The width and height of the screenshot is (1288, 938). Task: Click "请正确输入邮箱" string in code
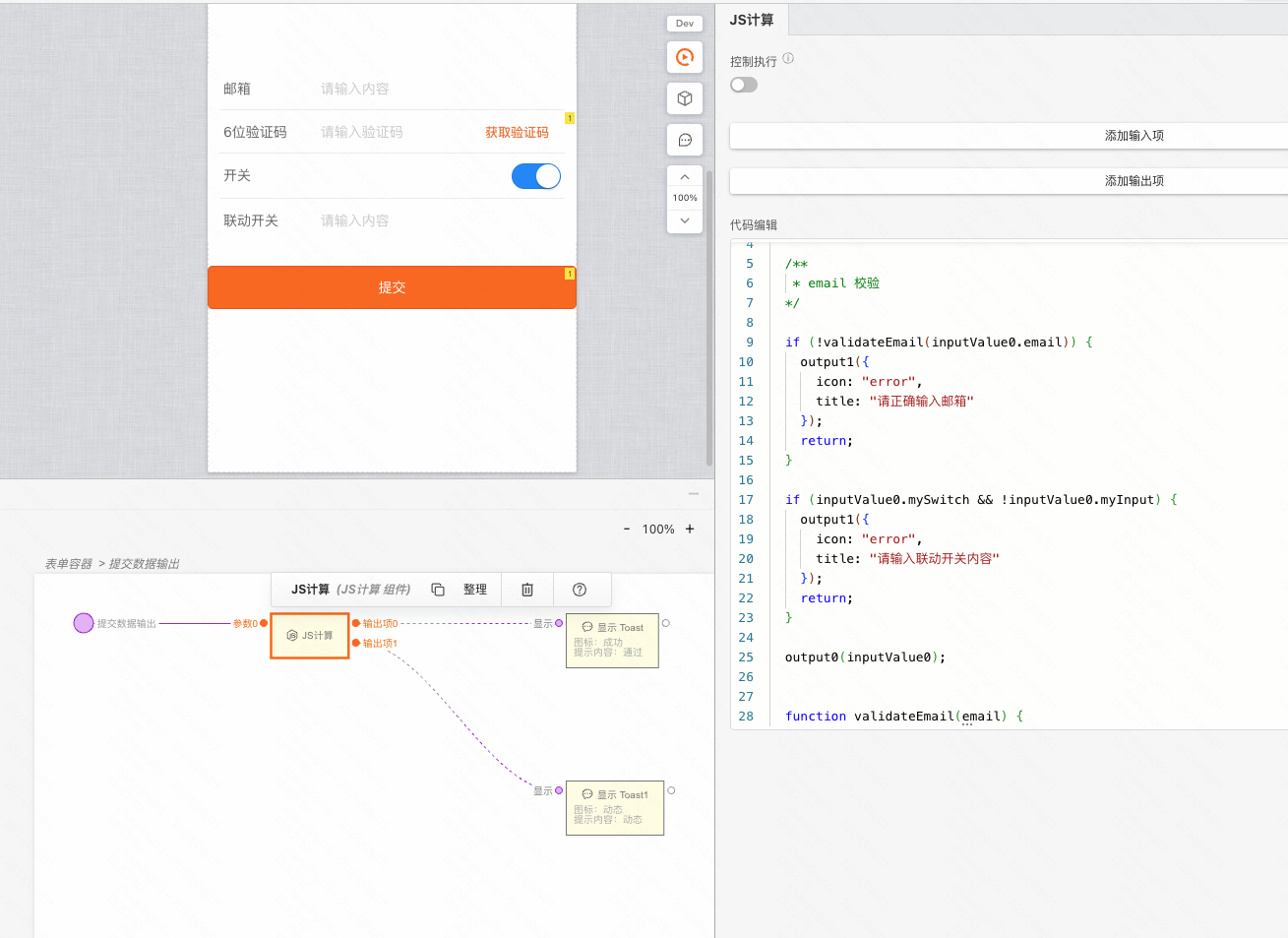click(921, 402)
